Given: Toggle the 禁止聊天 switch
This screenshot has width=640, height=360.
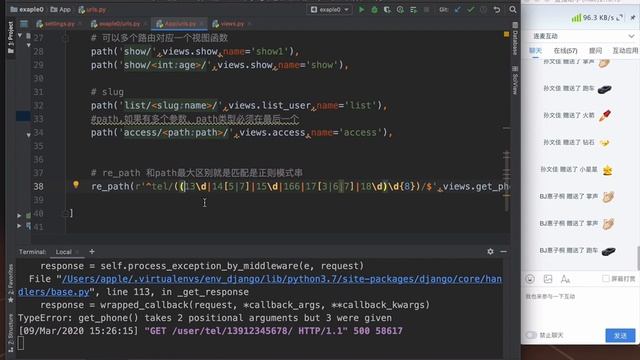Looking at the screenshot, I should [x=531, y=335].
